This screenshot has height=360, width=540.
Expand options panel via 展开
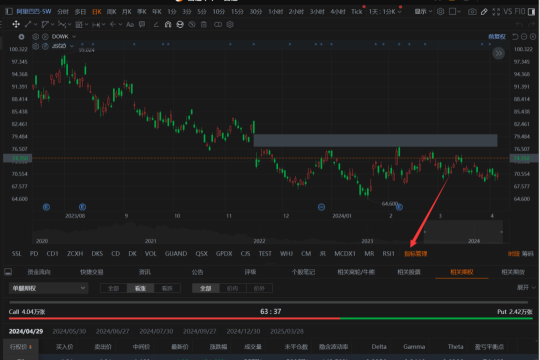[526, 287]
